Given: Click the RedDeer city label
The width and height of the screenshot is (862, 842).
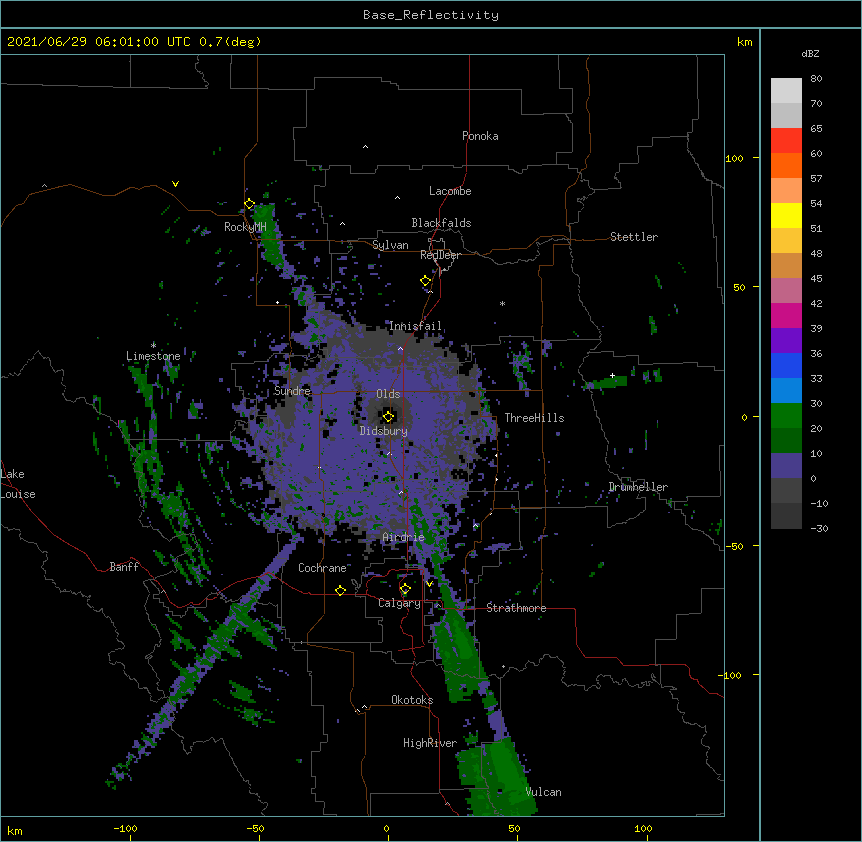Looking at the screenshot, I should [440, 255].
